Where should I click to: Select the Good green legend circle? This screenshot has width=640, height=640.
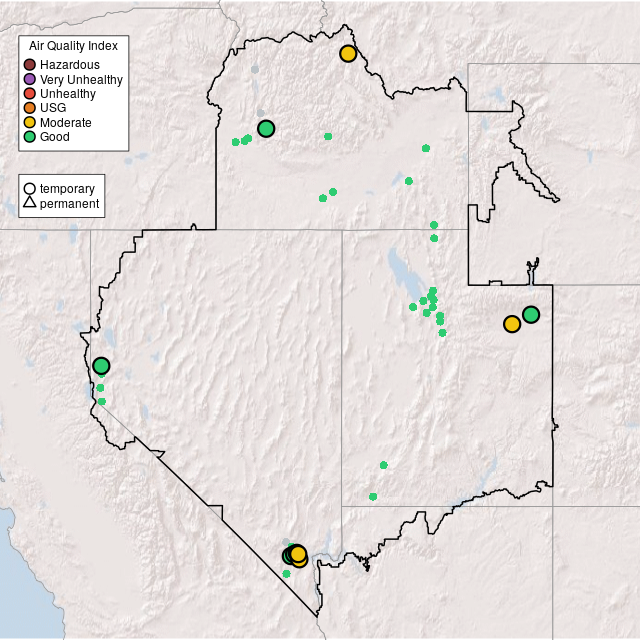(30, 136)
